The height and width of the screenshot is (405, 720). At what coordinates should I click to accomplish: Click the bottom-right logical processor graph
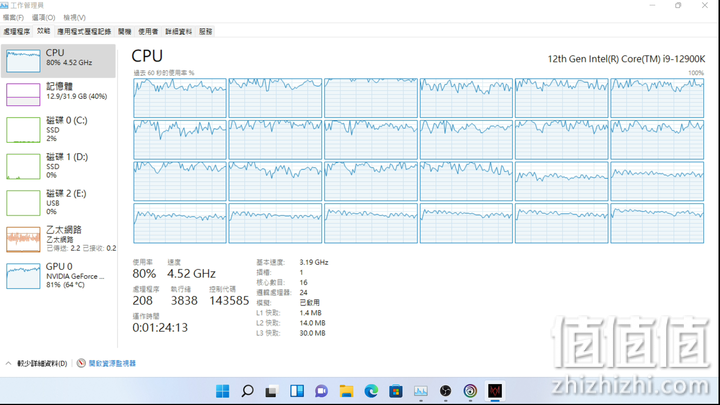[x=657, y=223]
